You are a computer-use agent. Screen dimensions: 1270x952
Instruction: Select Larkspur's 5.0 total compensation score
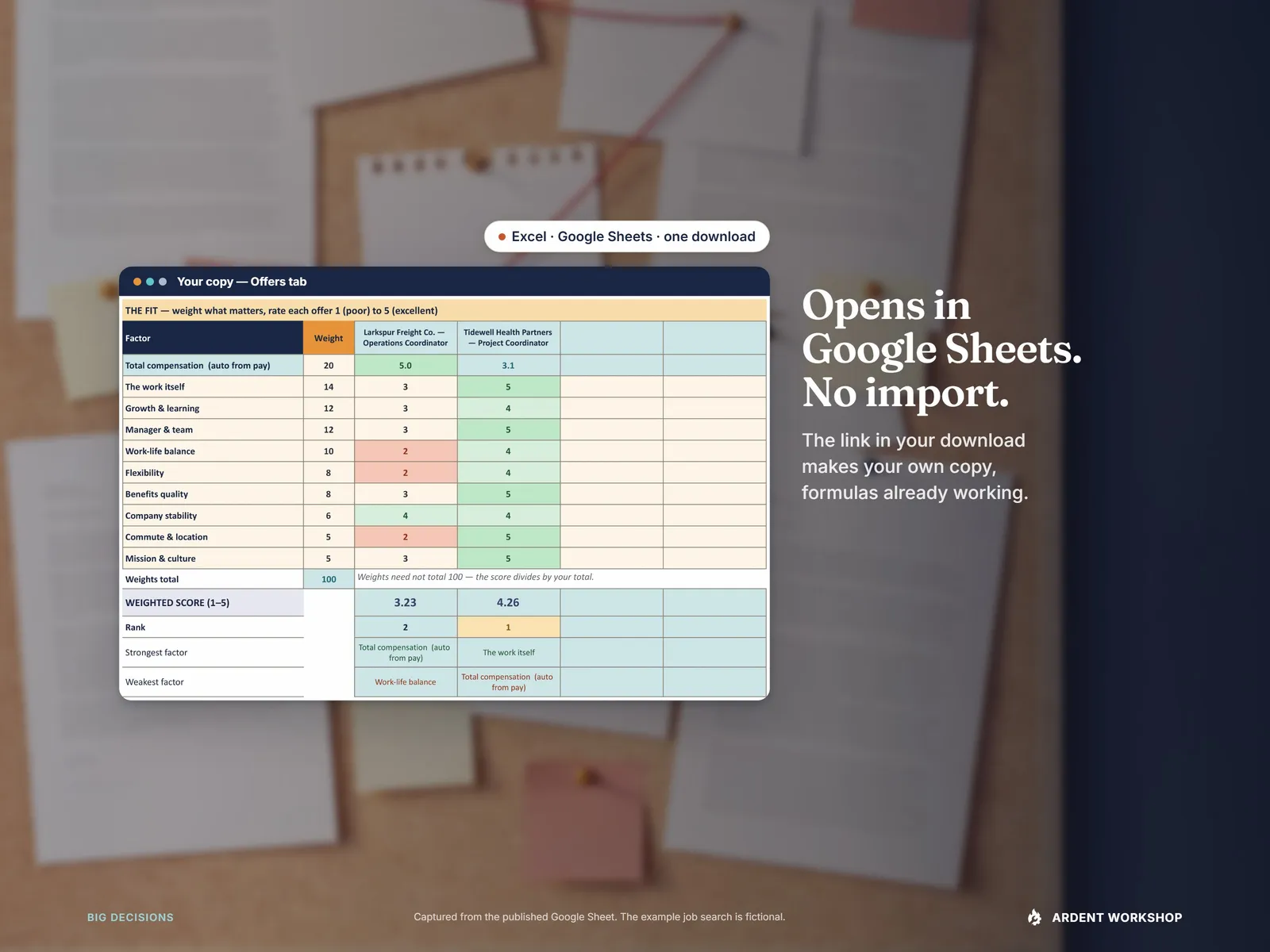tap(406, 366)
